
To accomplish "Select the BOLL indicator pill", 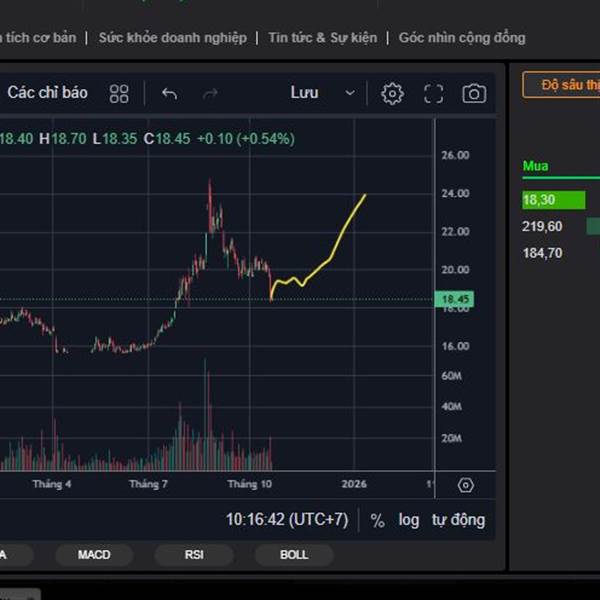I will (294, 555).
